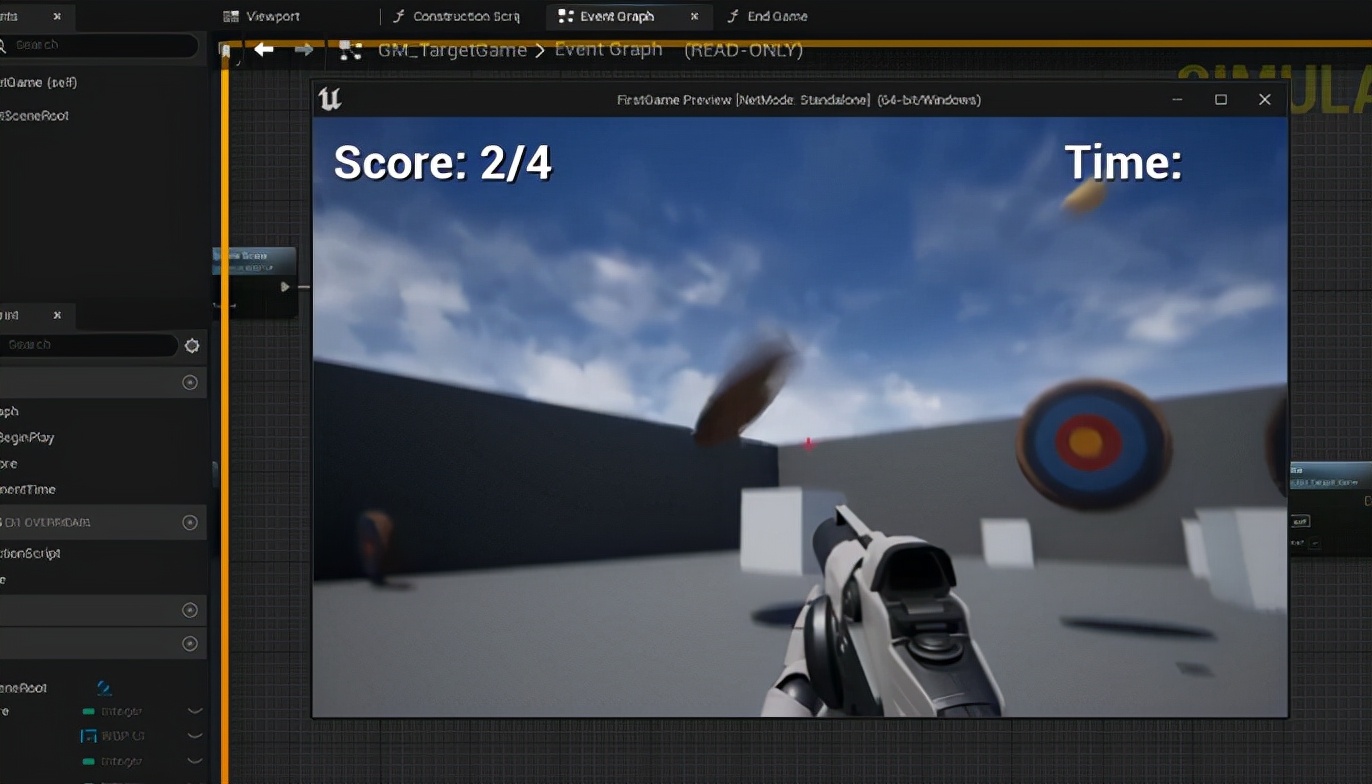Screen dimensions: 1372x784
Task: Click the Unreal Engine logo in preview window
Action: (x=330, y=99)
